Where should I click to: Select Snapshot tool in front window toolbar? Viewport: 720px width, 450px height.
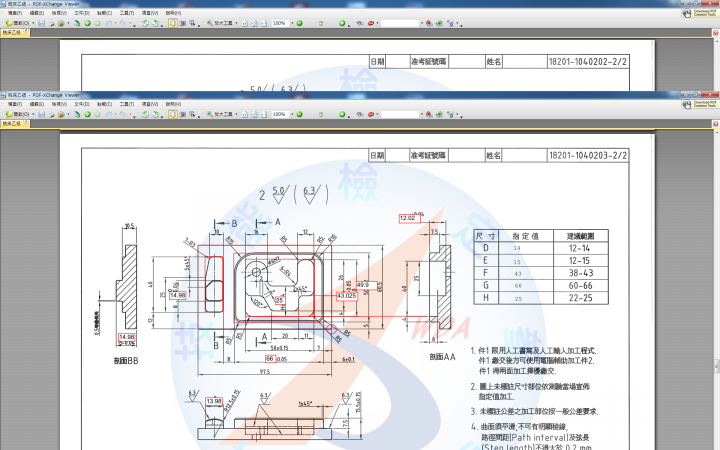pyautogui.click(x=183, y=114)
